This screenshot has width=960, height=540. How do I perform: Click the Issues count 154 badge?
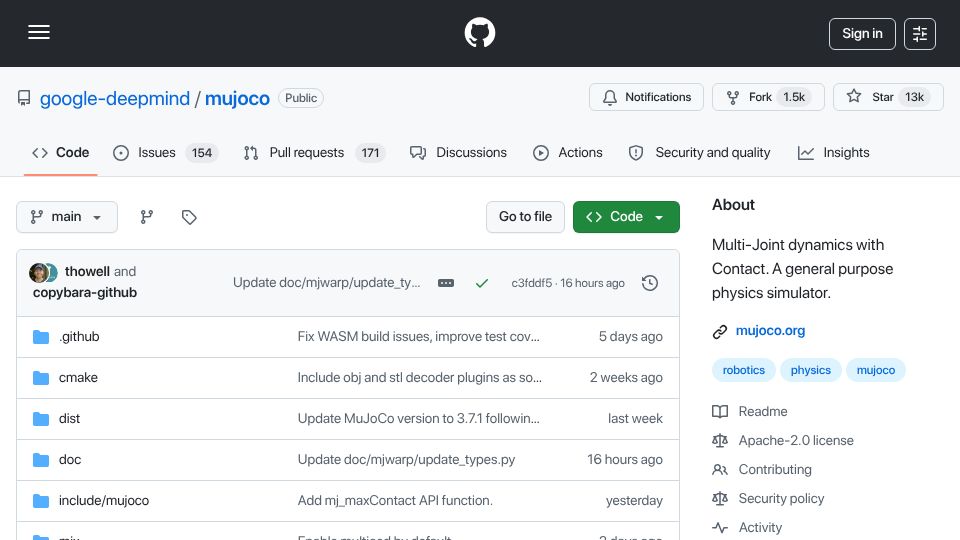coord(201,153)
